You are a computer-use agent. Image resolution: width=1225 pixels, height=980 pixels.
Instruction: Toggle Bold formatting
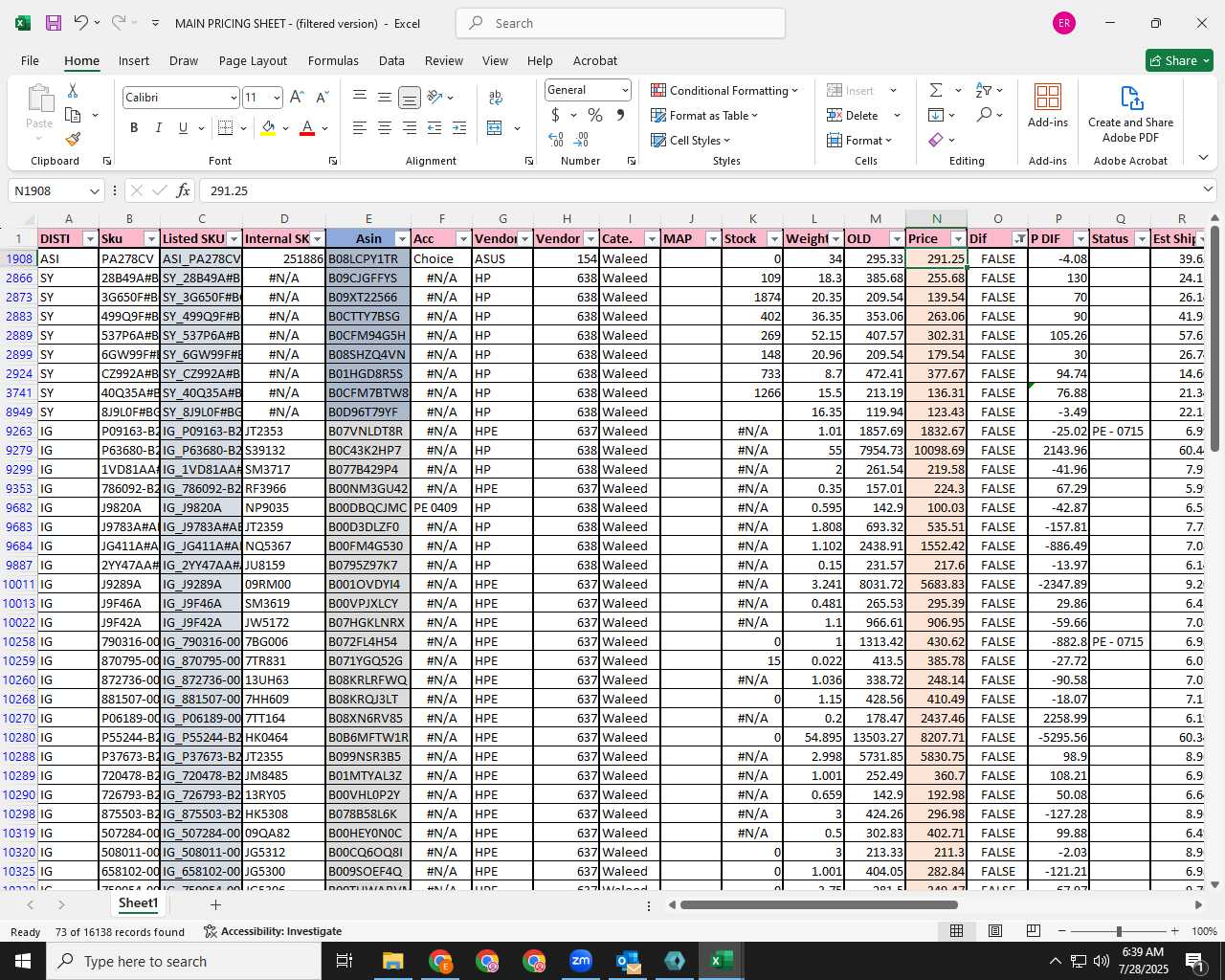[134, 127]
